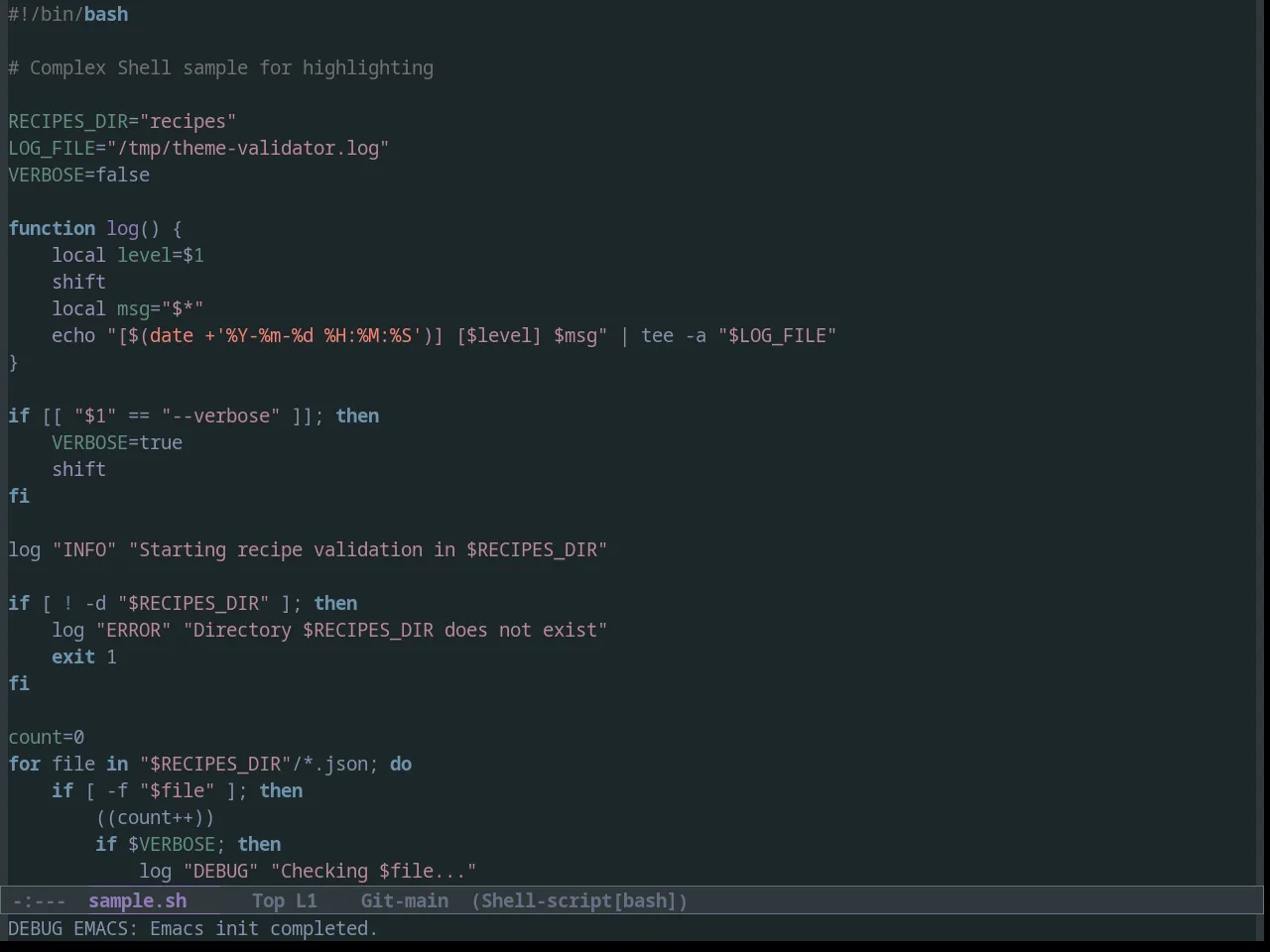Click '/*.json' glob in the for loop

(330, 764)
